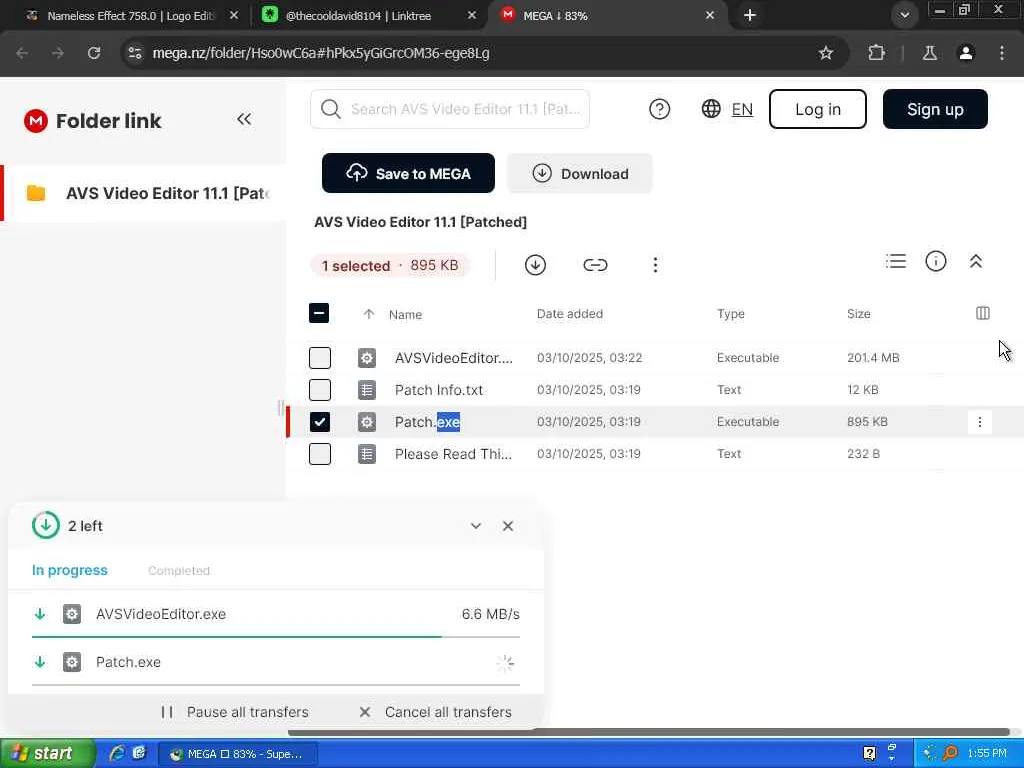Viewport: 1024px width, 768px height.
Task: Select the Patch Info.txt file name
Action: [x=439, y=390]
